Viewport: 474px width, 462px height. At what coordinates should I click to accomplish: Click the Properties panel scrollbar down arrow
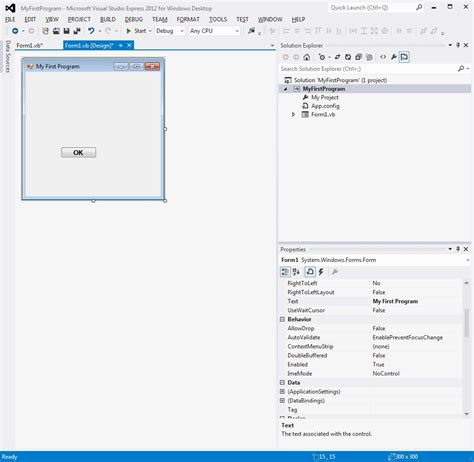point(466,414)
